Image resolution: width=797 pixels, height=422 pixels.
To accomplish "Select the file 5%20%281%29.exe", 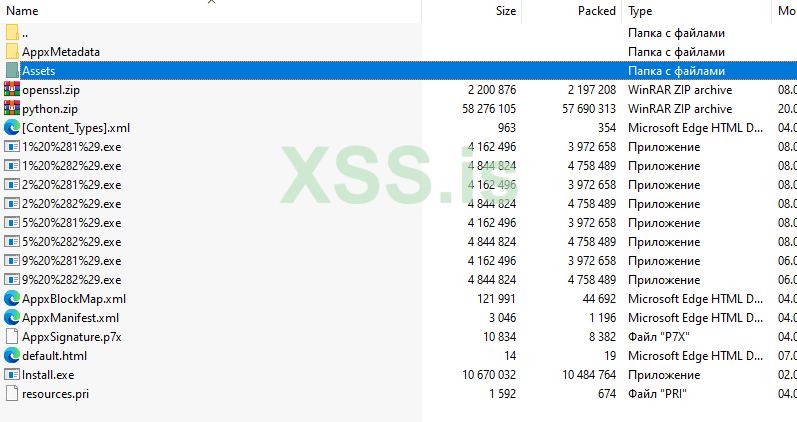I will pyautogui.click(x=71, y=222).
